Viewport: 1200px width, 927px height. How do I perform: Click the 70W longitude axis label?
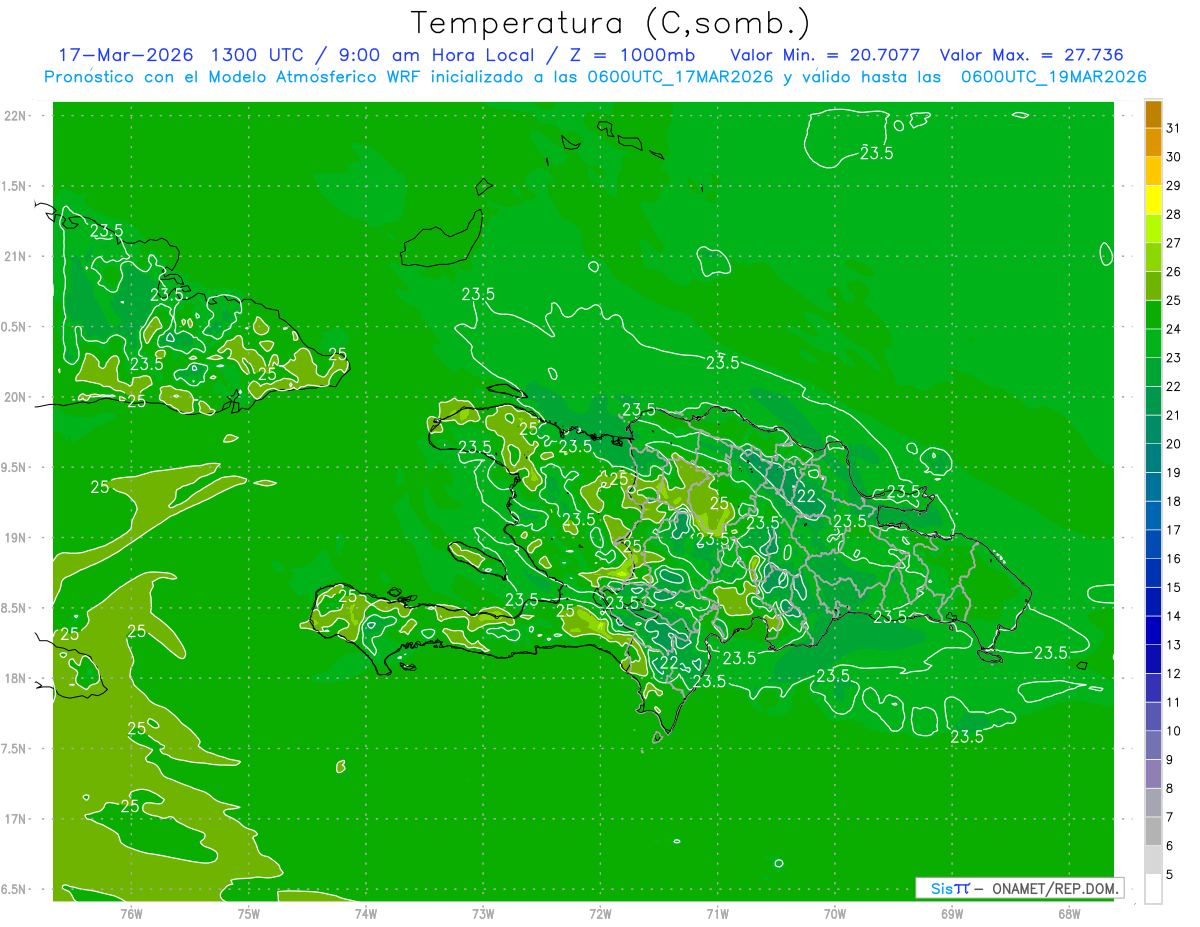coord(835,913)
